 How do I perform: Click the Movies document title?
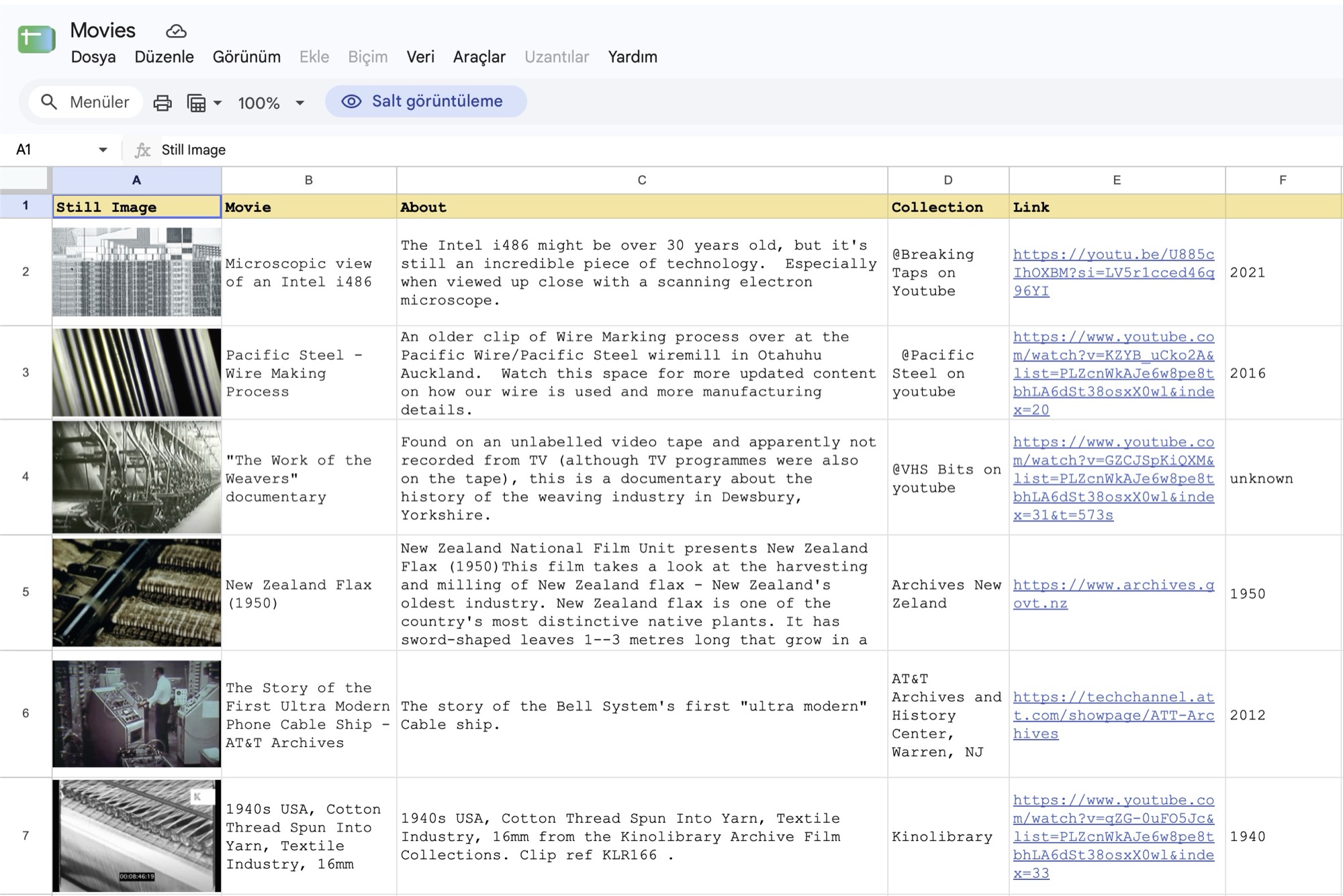(103, 30)
